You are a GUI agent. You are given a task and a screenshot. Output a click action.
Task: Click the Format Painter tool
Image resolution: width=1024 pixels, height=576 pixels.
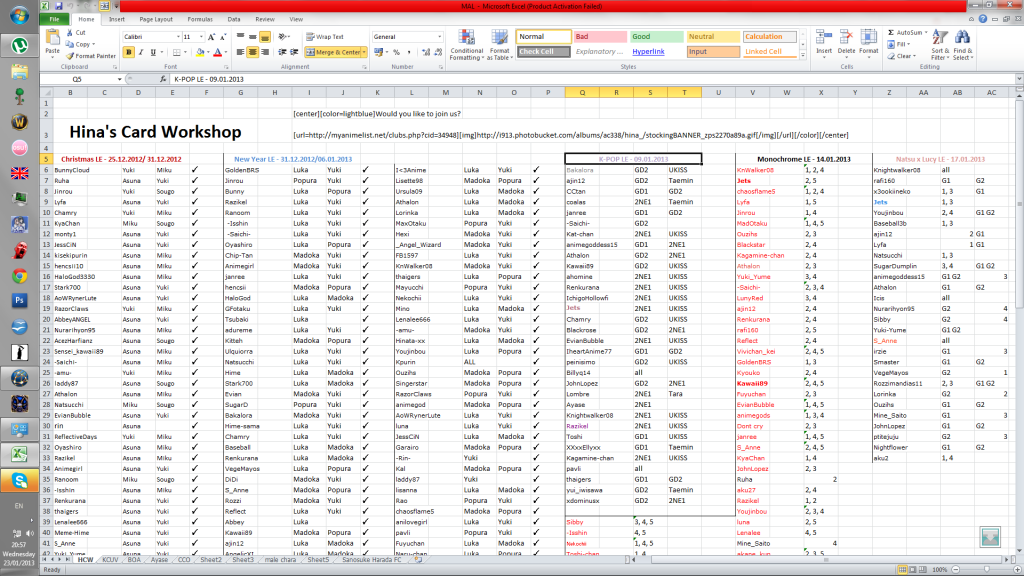point(90,56)
